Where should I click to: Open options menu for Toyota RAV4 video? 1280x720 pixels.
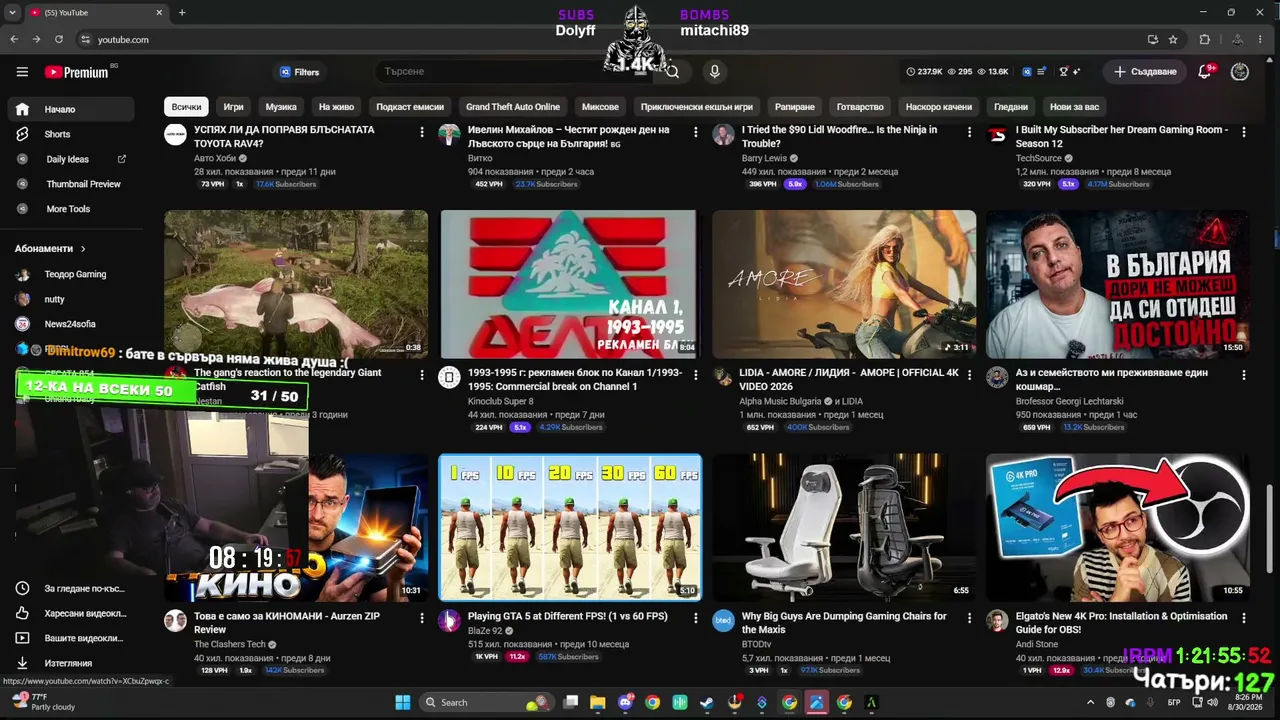(x=422, y=132)
